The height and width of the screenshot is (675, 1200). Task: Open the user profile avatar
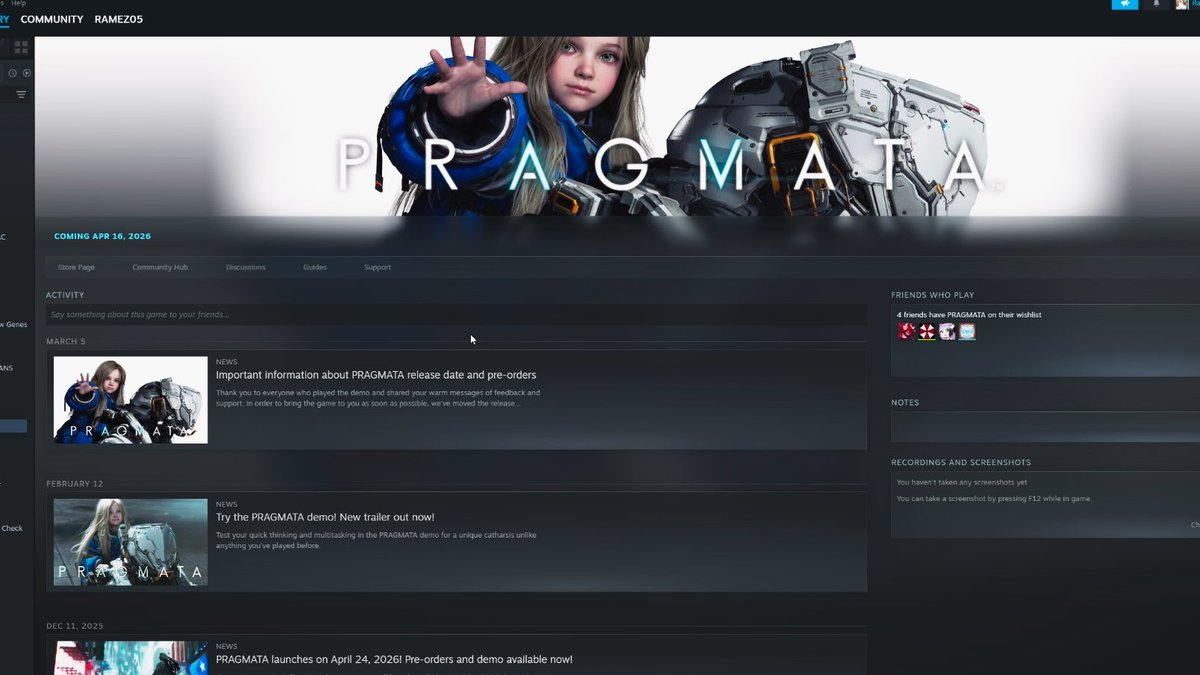[1181, 4]
